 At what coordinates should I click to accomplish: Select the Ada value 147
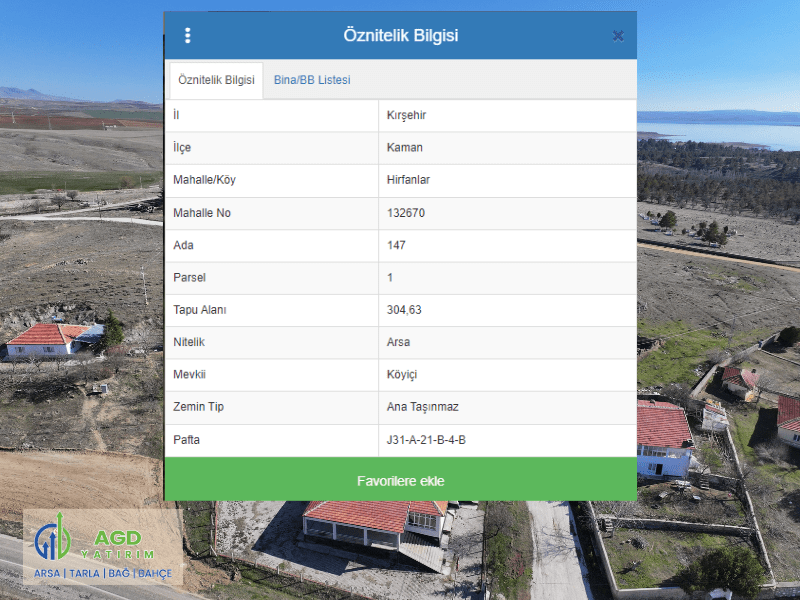pos(396,245)
